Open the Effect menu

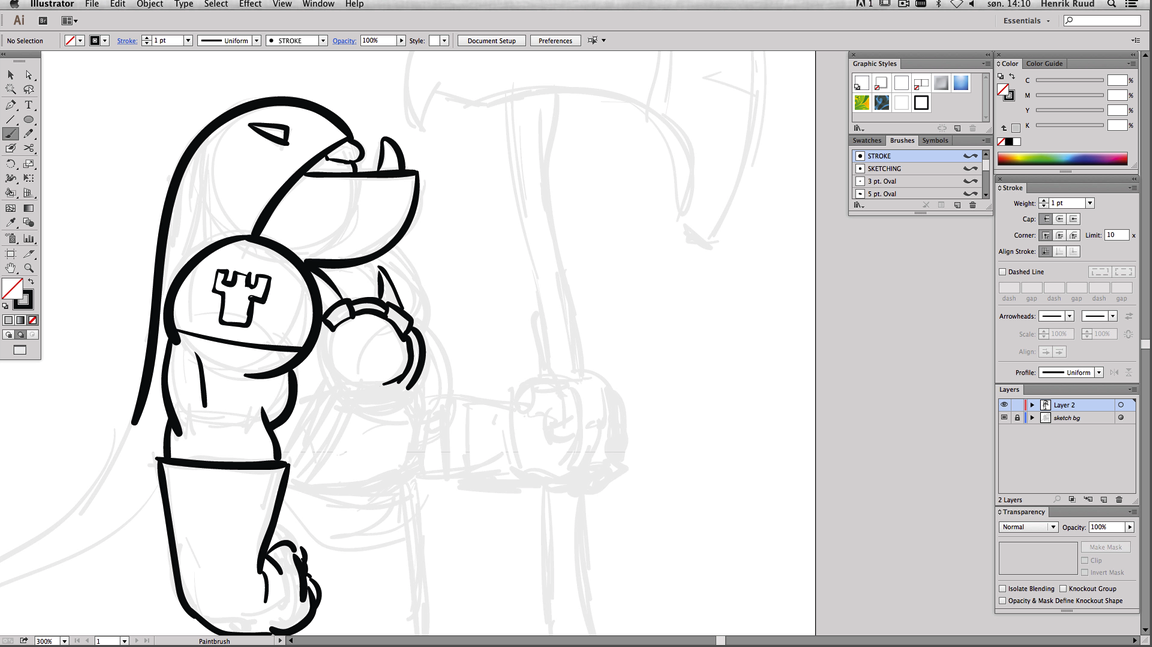[250, 4]
